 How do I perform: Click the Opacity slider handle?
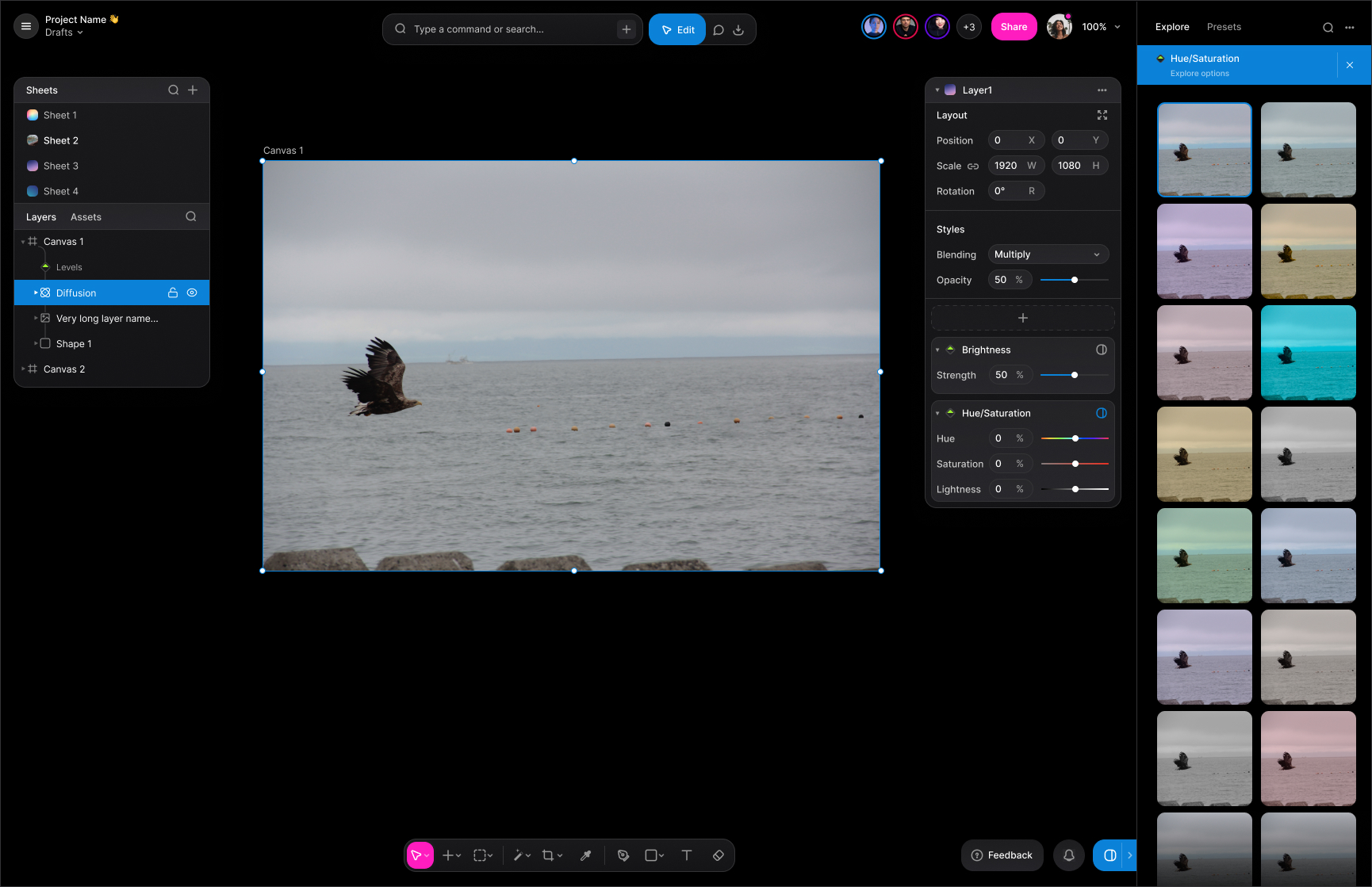pyautogui.click(x=1075, y=280)
